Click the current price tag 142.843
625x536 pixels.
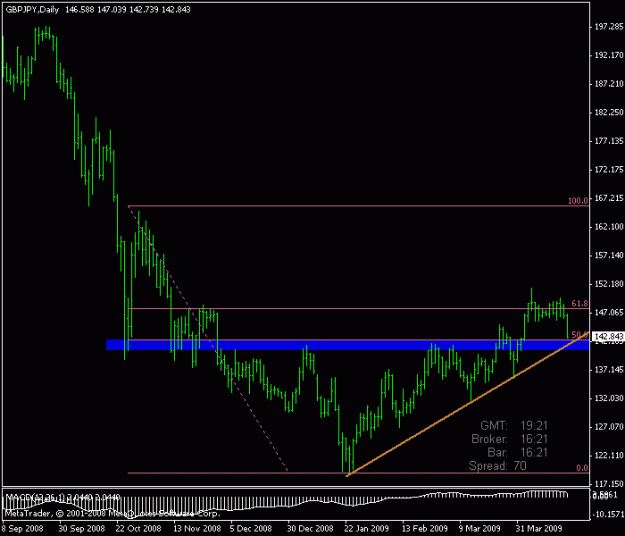point(608,337)
